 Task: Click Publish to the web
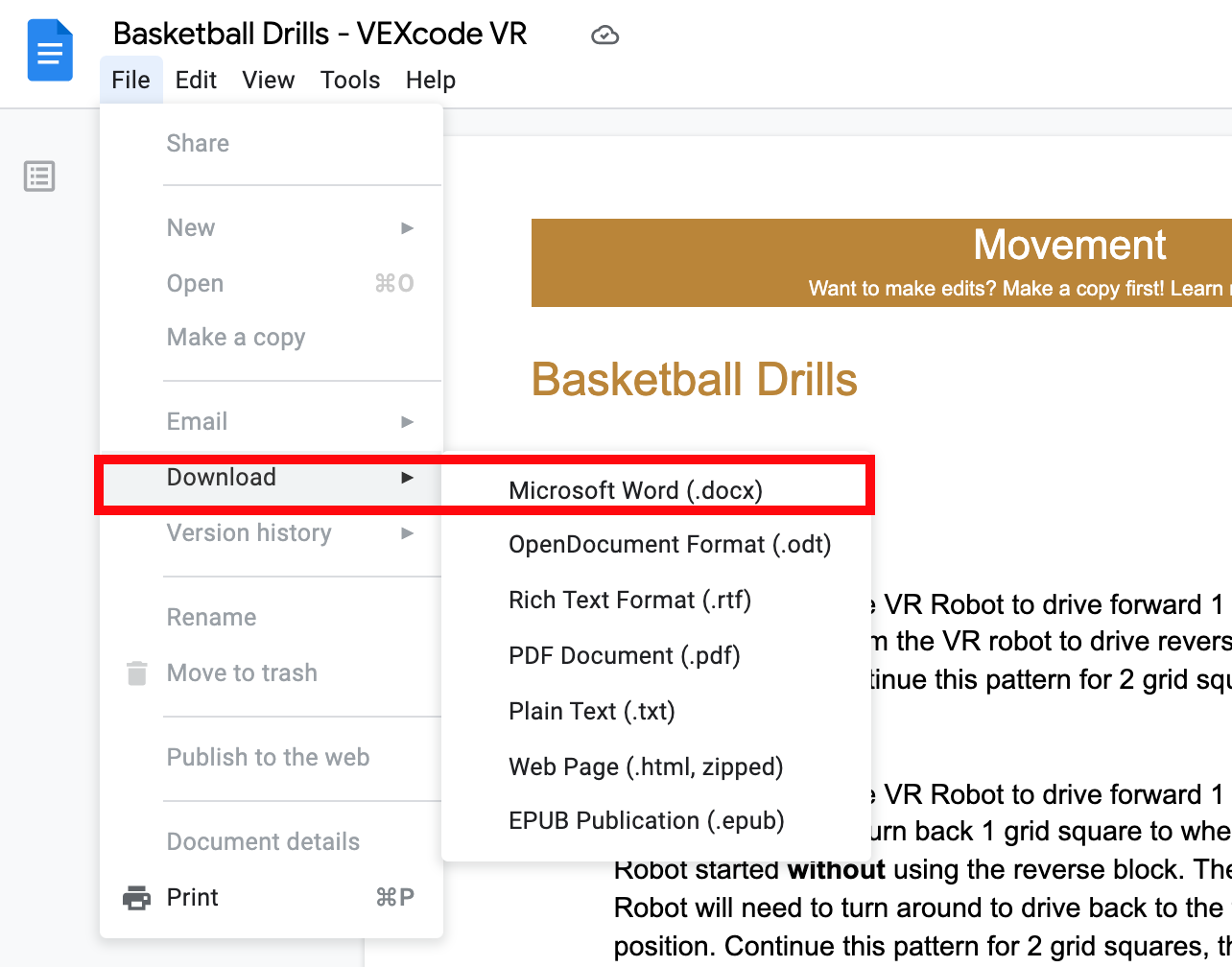[x=268, y=757]
